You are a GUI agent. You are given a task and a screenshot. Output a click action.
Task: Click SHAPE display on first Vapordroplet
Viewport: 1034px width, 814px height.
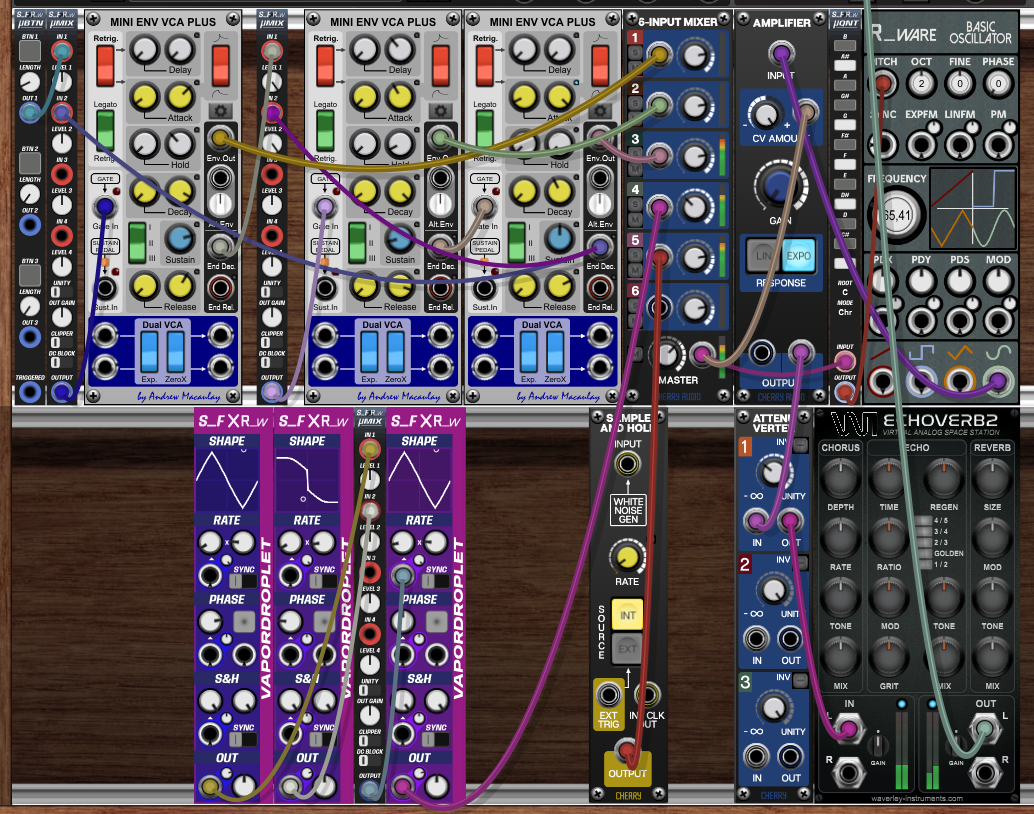click(227, 480)
